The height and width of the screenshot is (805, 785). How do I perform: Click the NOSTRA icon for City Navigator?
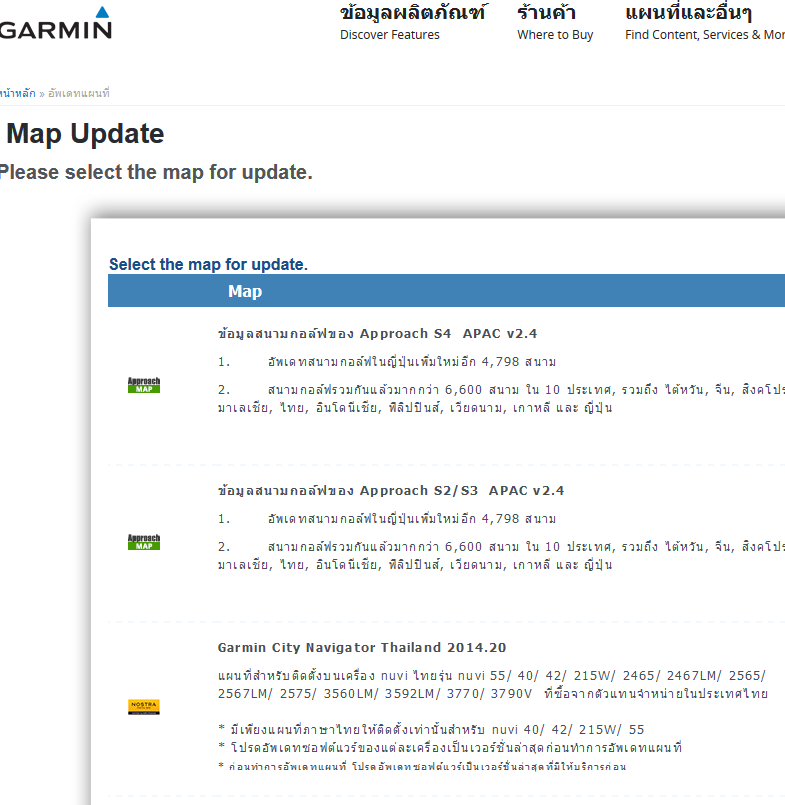click(144, 707)
